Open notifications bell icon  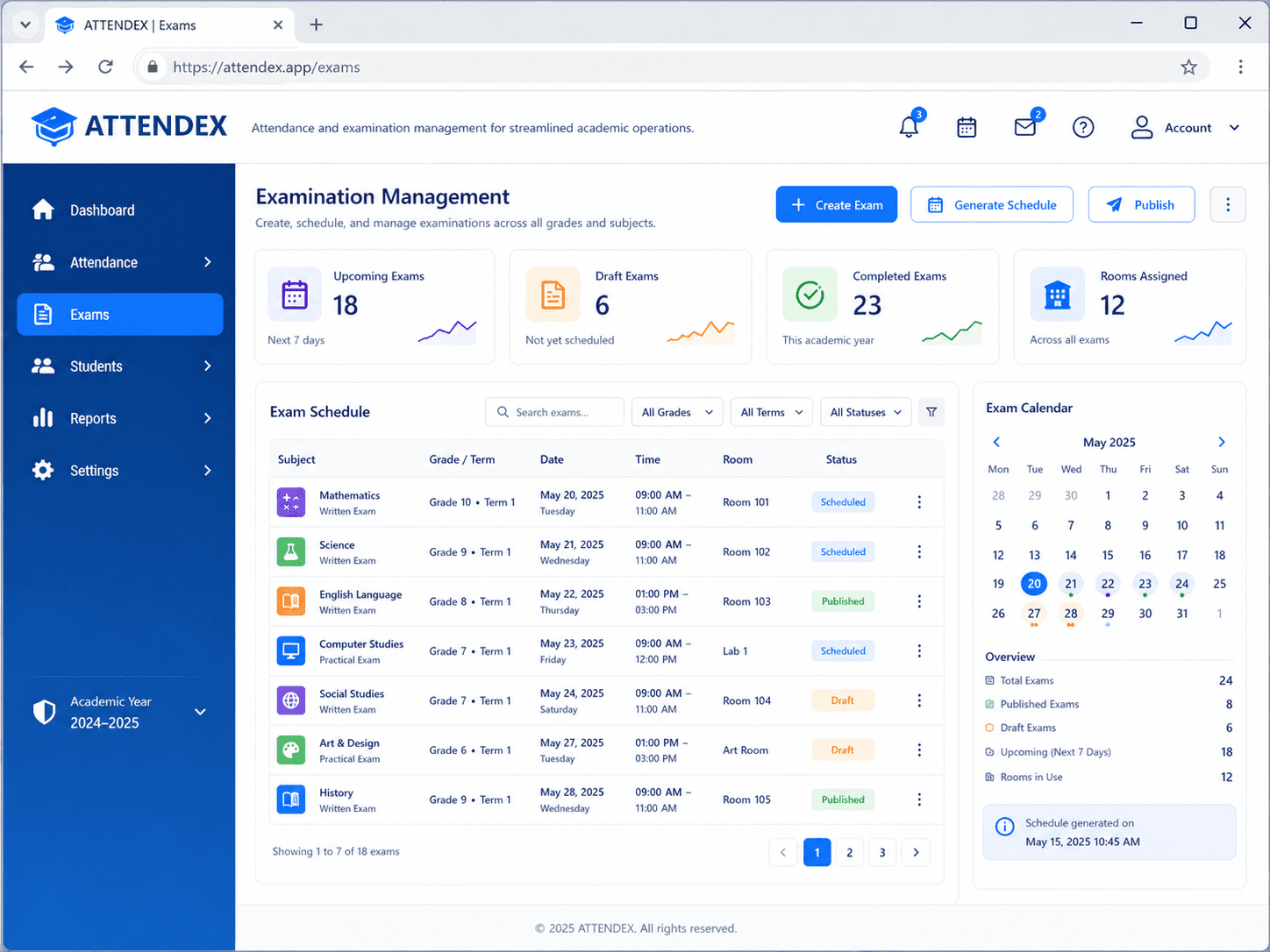point(909,127)
